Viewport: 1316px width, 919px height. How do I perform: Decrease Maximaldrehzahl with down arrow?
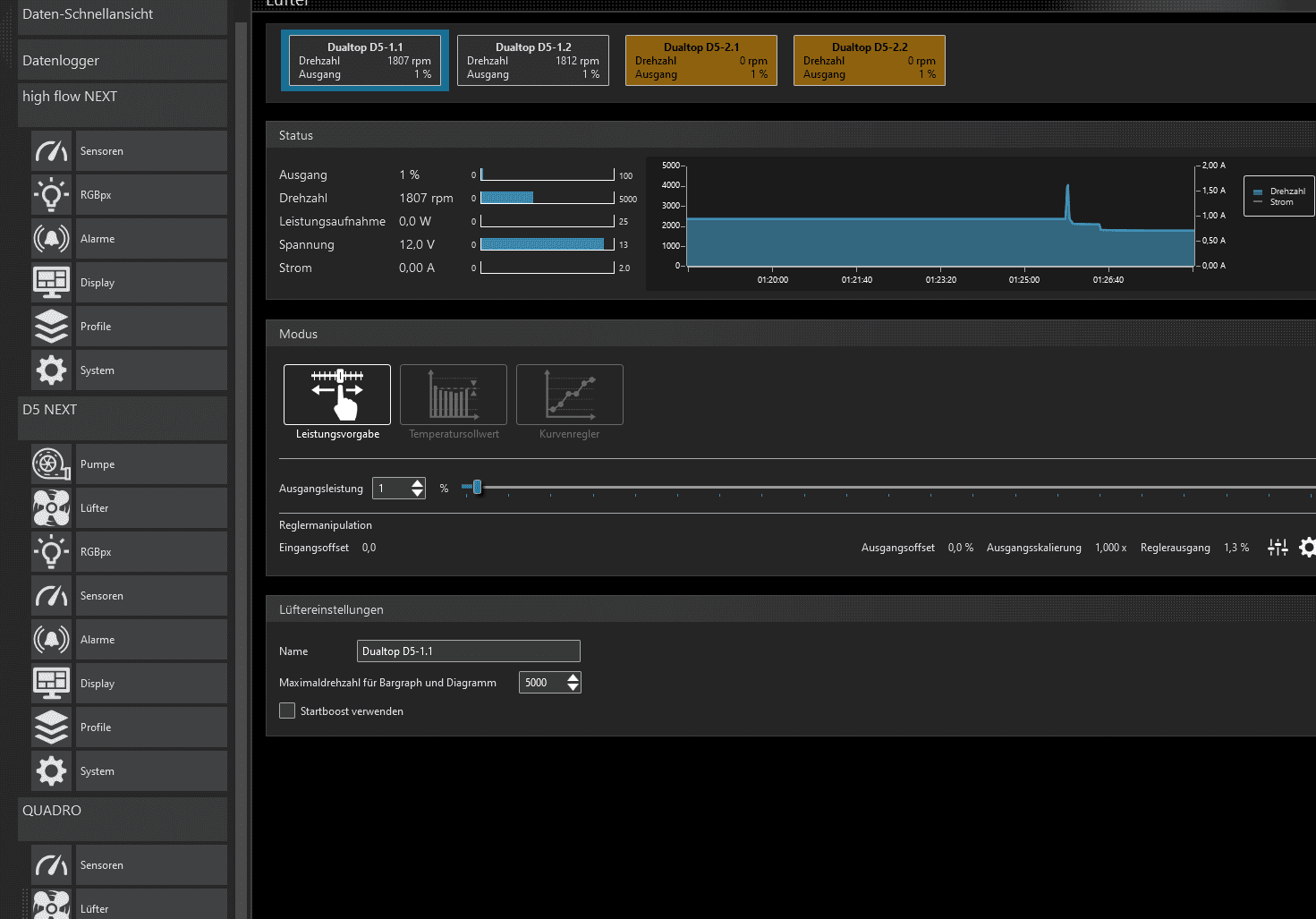pos(573,687)
